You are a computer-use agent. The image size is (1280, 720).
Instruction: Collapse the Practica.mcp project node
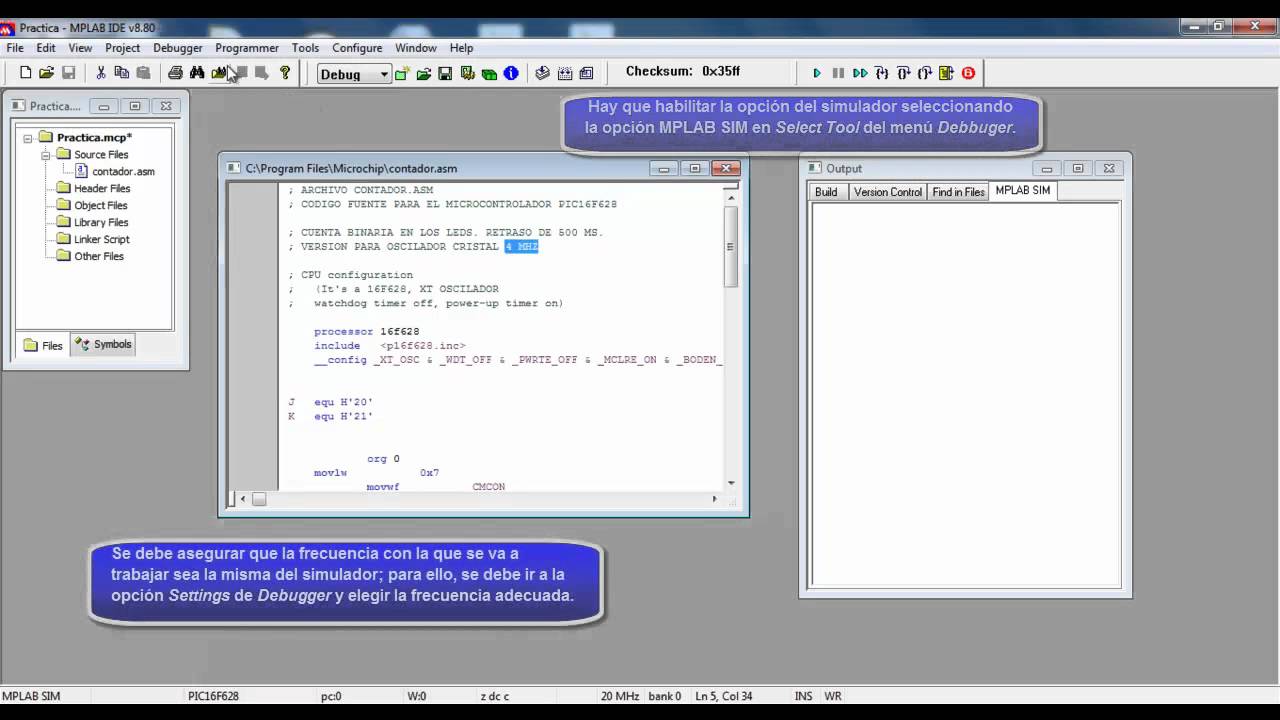click(28, 138)
